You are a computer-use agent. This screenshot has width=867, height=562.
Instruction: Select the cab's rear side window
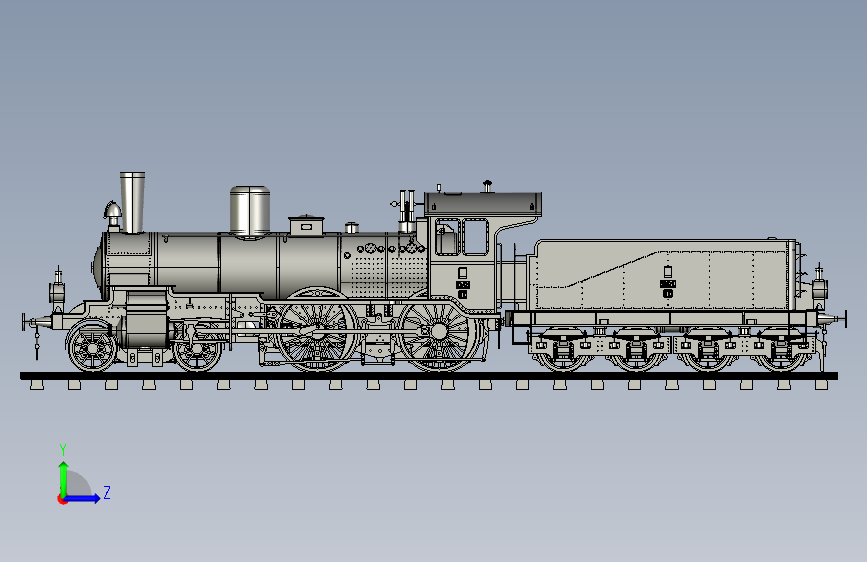[x=476, y=237]
